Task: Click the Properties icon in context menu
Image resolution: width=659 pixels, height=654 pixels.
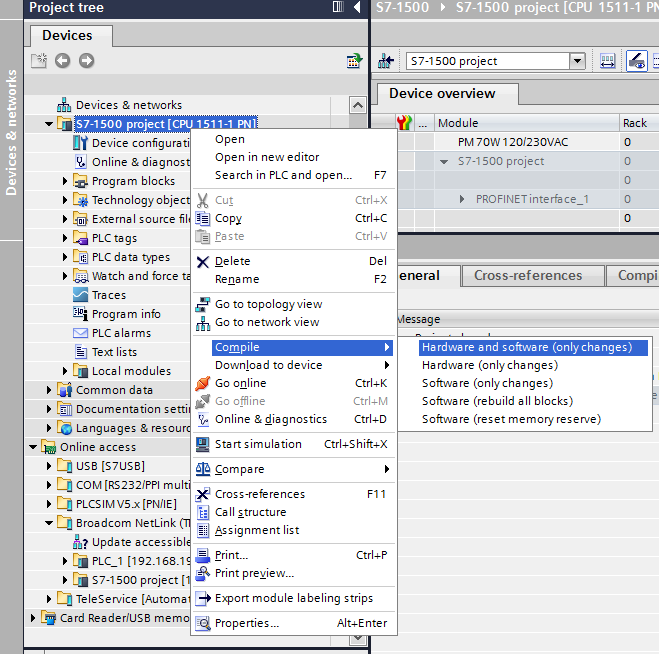Action: click(x=203, y=623)
